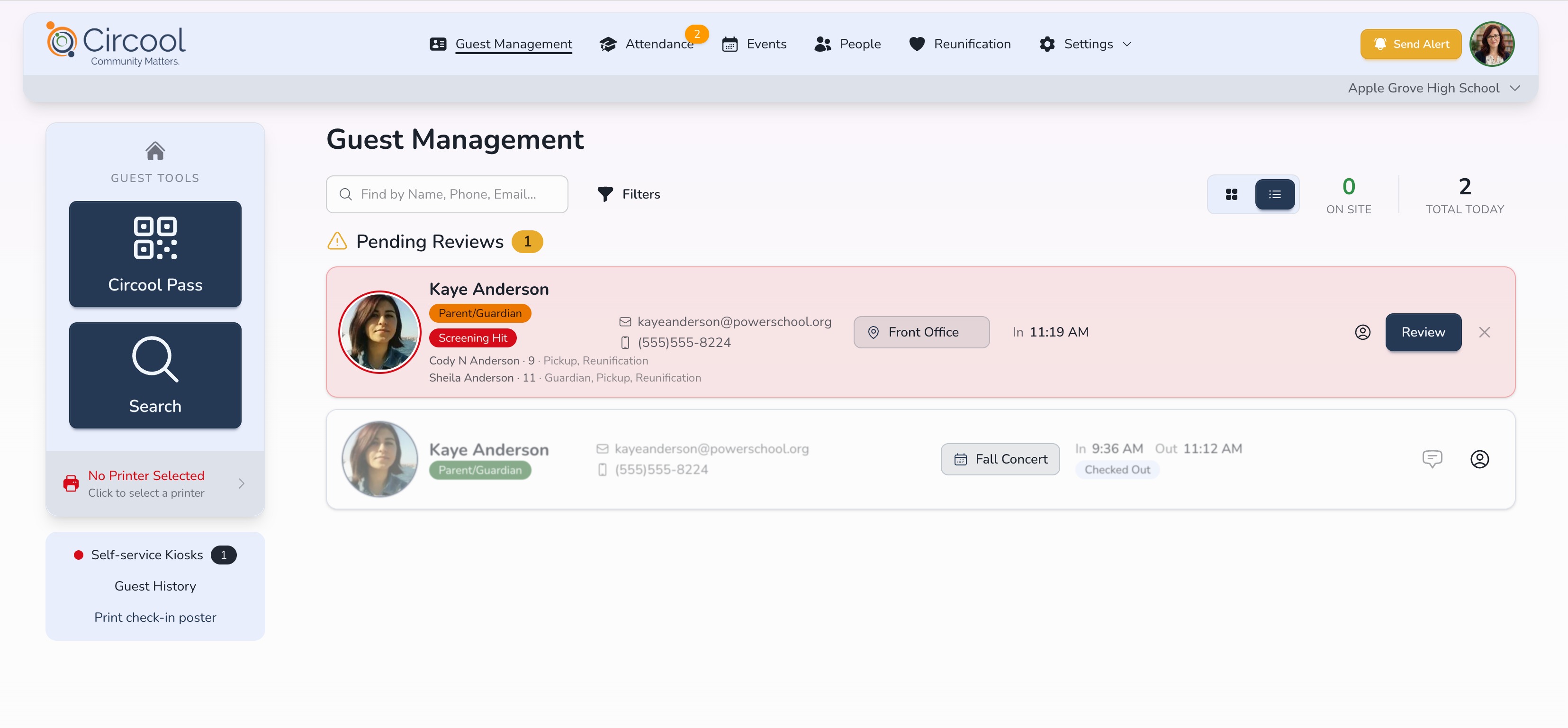Screen dimensions: 1568x728
Task: Open profile icon on pending review card
Action: point(1362,331)
